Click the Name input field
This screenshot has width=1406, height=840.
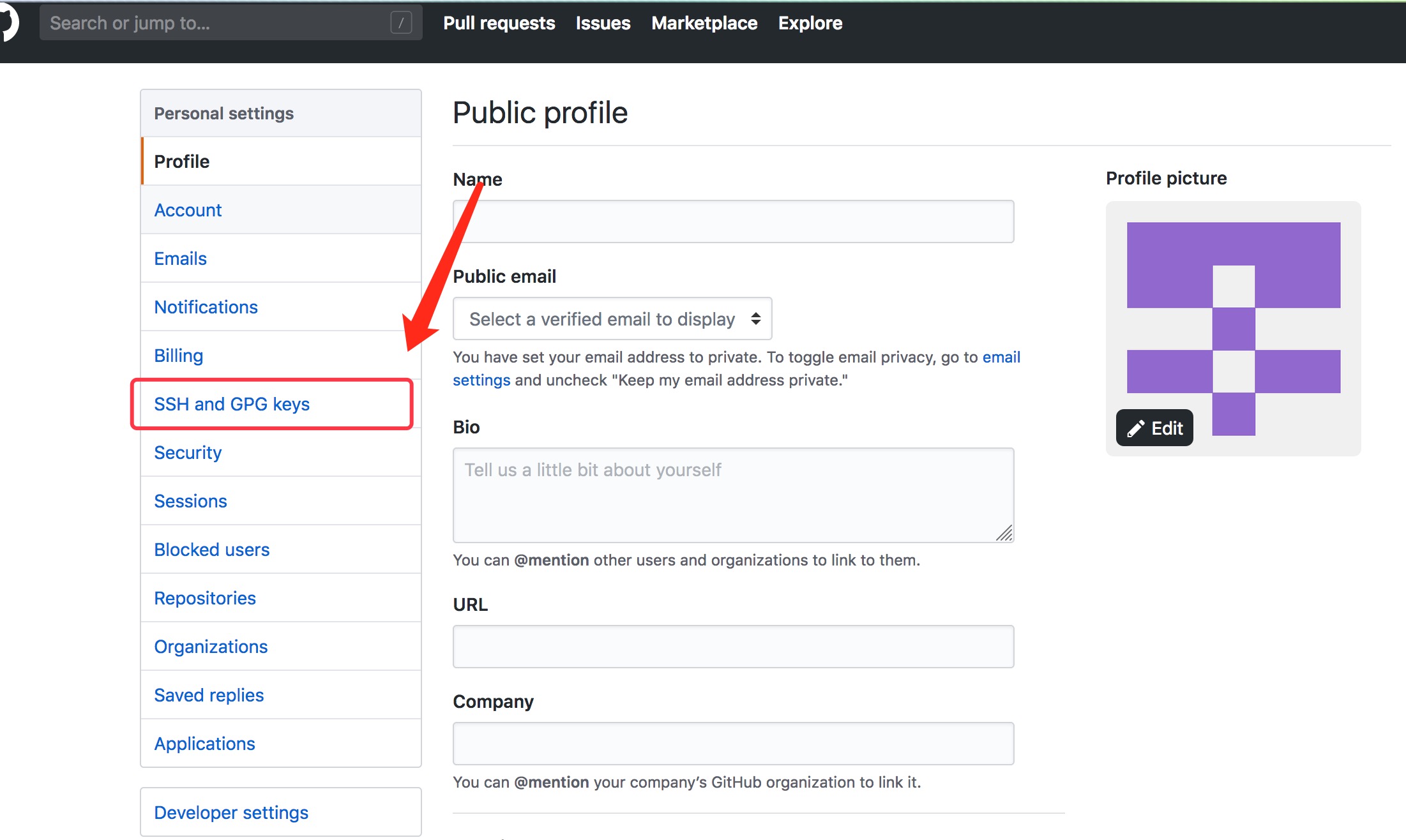(x=733, y=221)
